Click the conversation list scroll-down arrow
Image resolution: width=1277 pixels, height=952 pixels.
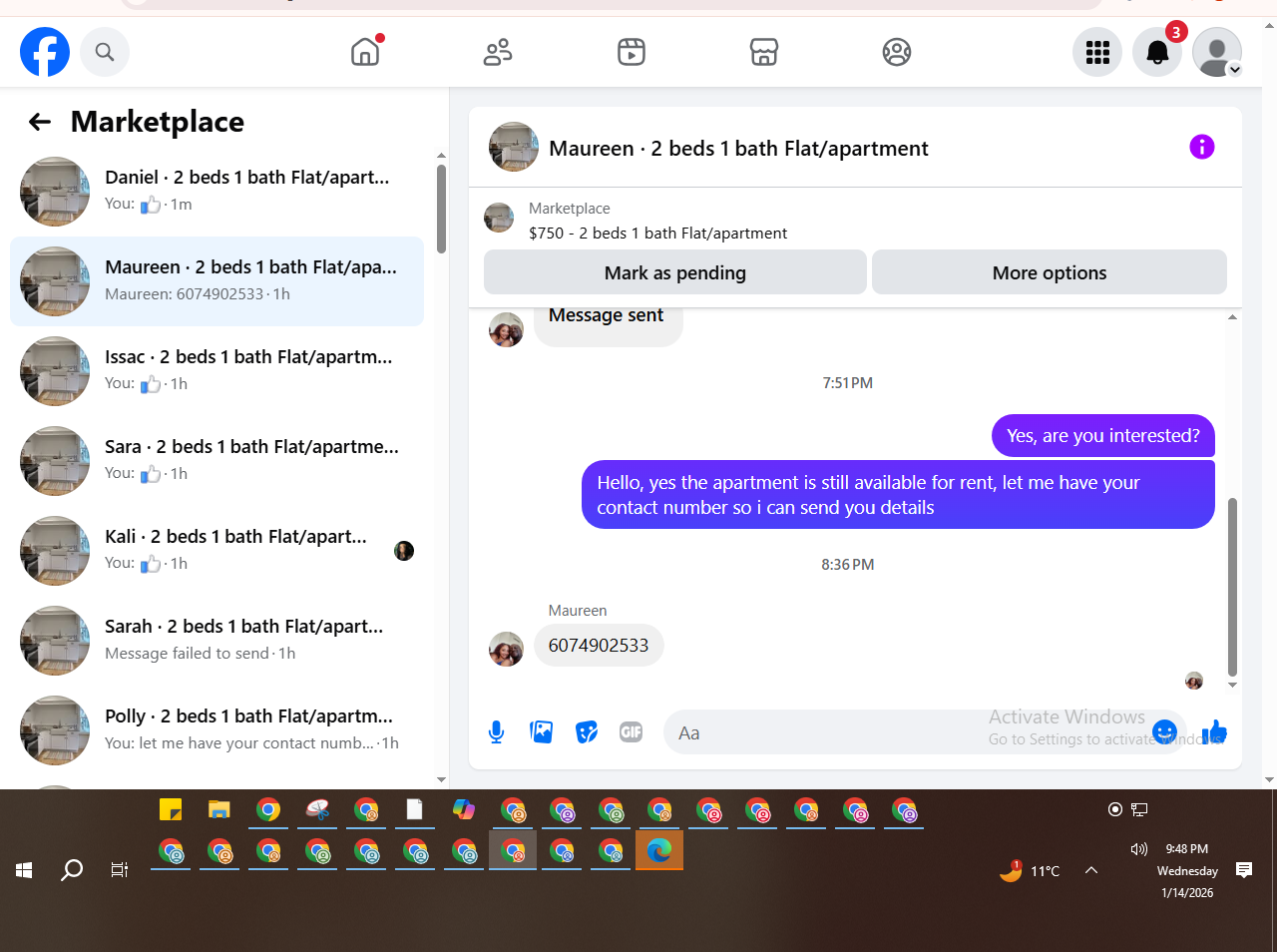[442, 780]
